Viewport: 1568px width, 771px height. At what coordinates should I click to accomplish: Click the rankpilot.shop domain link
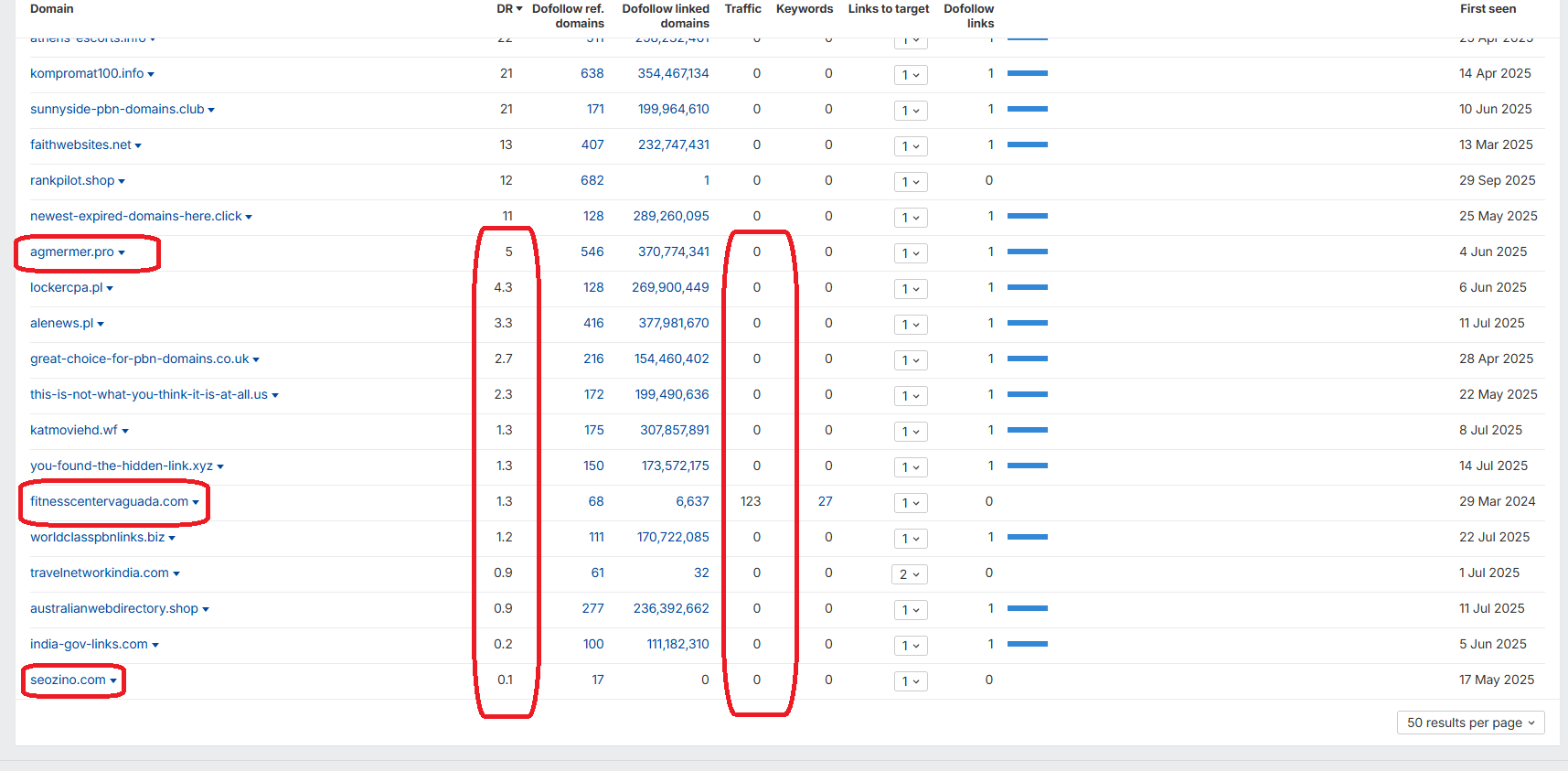click(x=72, y=180)
